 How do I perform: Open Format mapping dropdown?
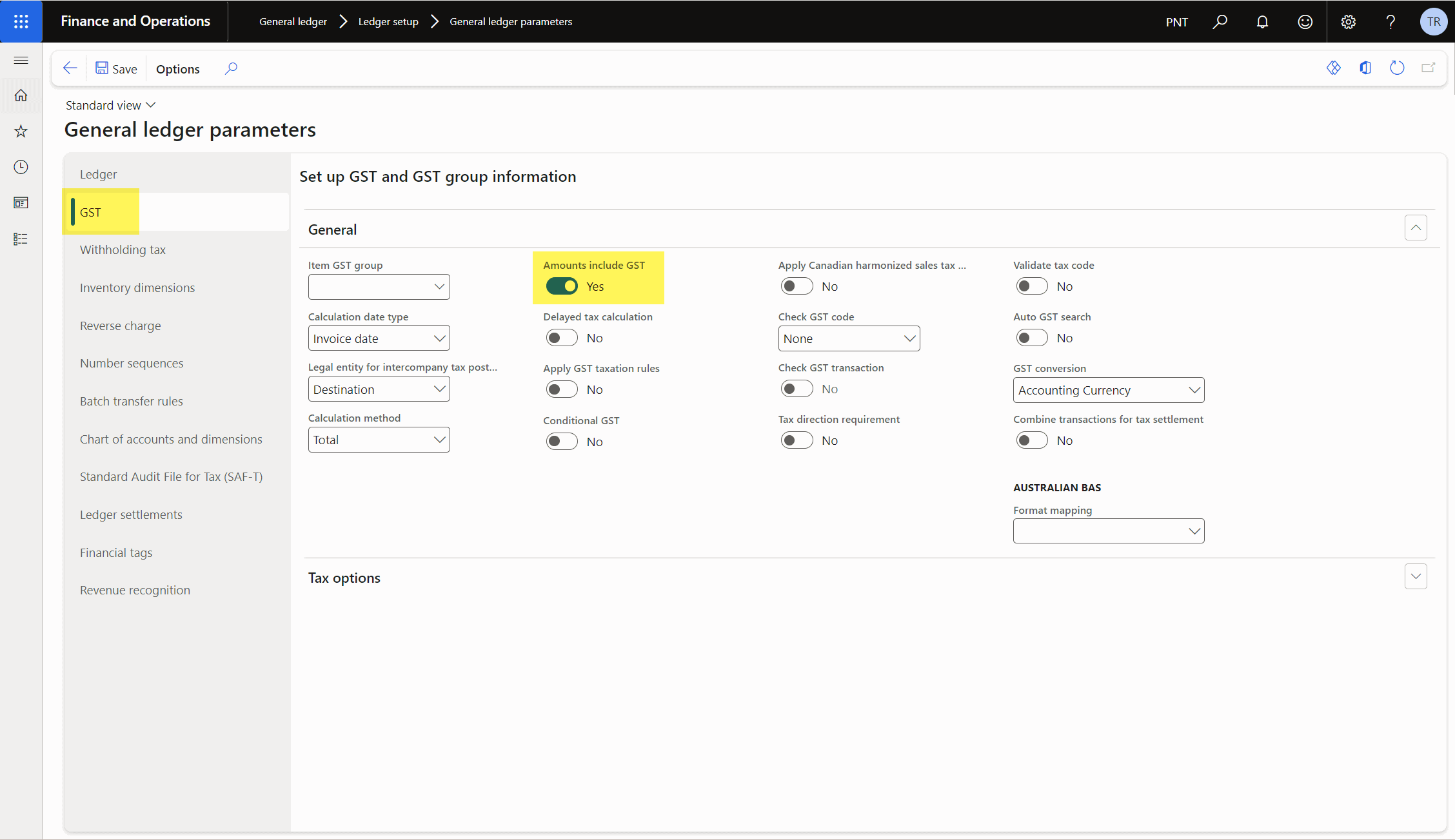coord(1109,531)
